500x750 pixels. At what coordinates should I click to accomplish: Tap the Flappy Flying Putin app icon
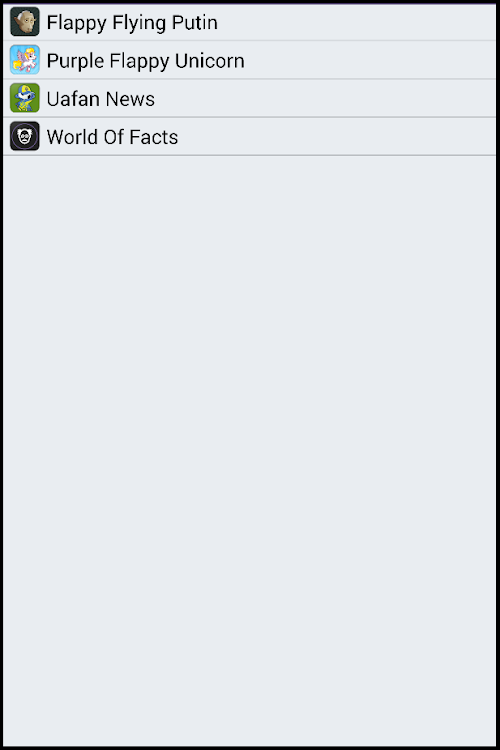coord(25,22)
